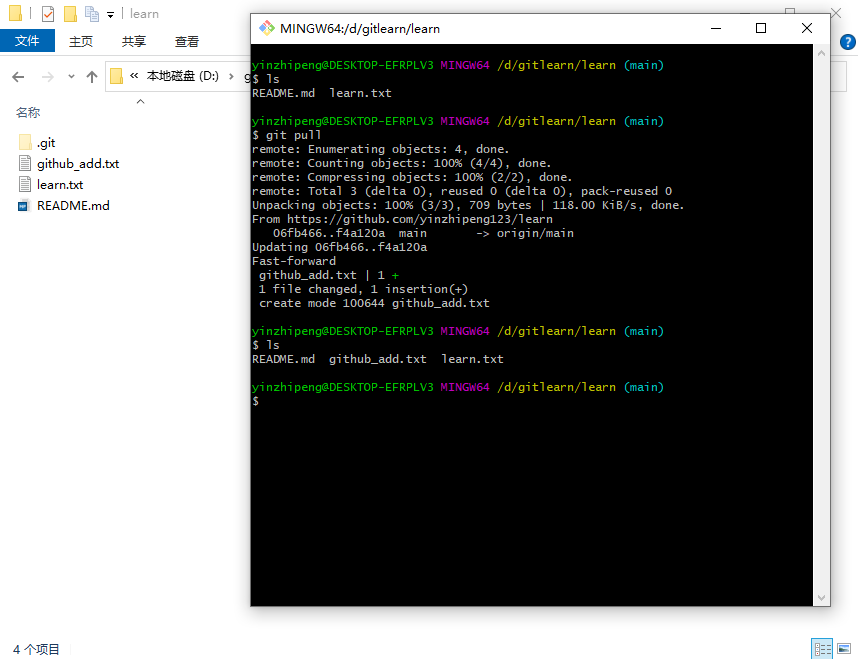The image size is (858, 659).
Task: Click '1 file changed, 1 insertion(+)' line
Action: pos(363,289)
